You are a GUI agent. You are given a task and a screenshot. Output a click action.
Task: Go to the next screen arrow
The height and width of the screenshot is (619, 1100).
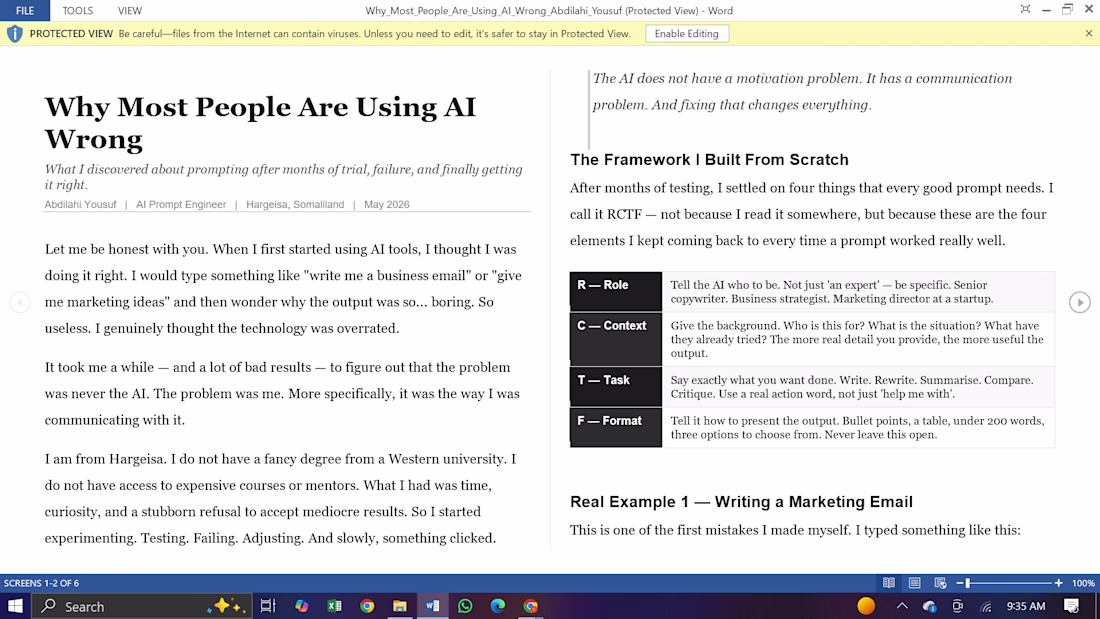[x=1080, y=302]
